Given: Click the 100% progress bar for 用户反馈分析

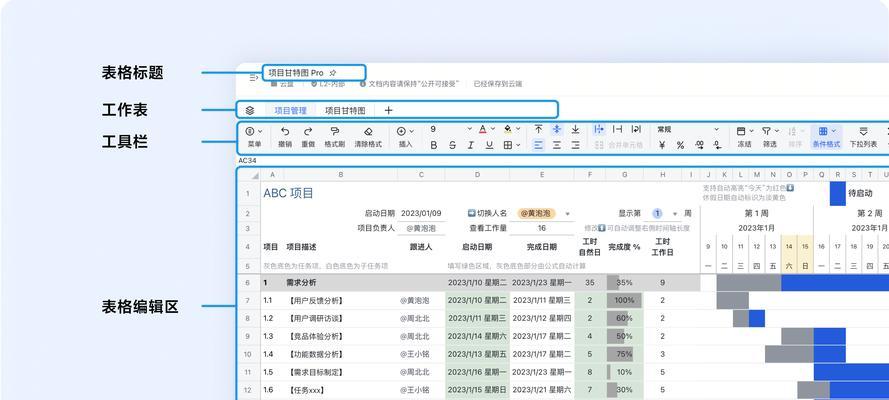Looking at the screenshot, I should click(624, 300).
